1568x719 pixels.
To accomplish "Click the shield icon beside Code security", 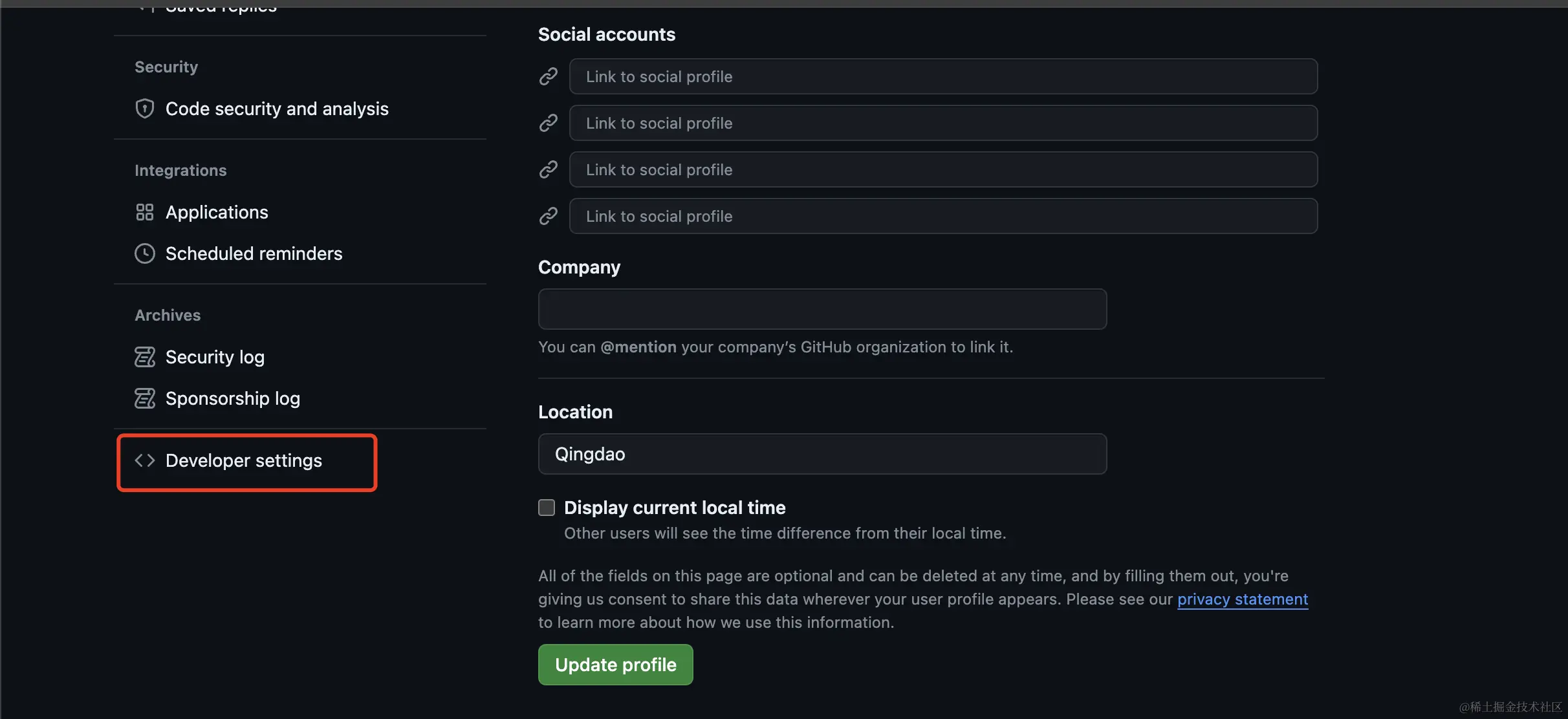I will coord(144,109).
